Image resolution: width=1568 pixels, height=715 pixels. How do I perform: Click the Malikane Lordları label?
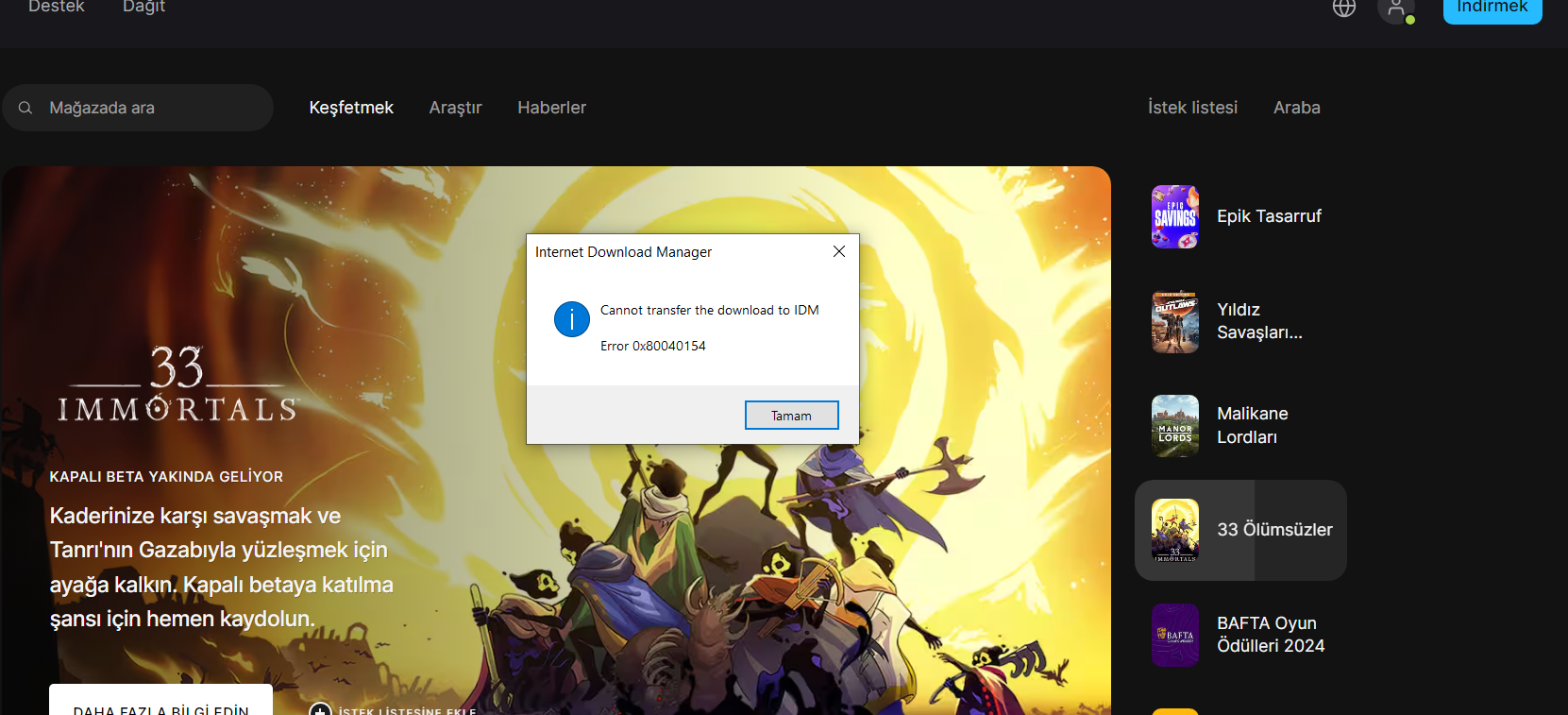click(x=1252, y=425)
